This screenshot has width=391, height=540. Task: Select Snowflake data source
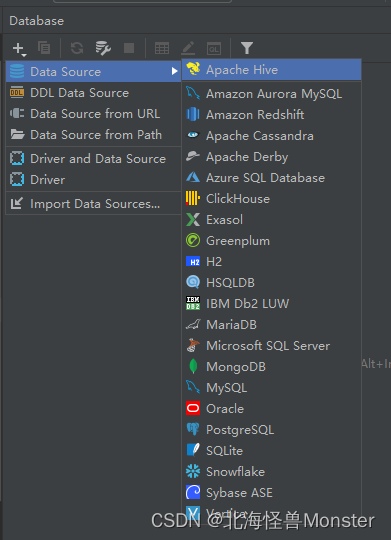point(271,472)
